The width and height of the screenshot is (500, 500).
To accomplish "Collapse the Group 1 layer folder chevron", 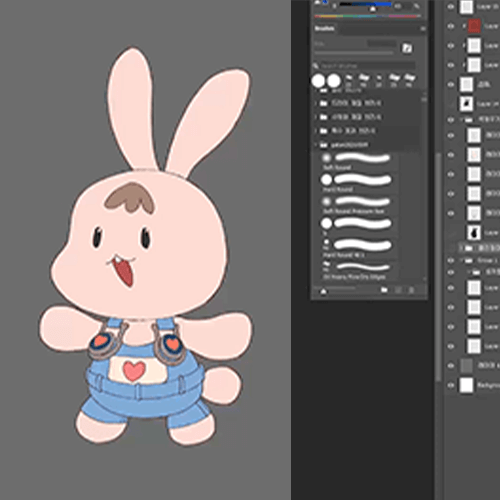I will click(x=462, y=260).
